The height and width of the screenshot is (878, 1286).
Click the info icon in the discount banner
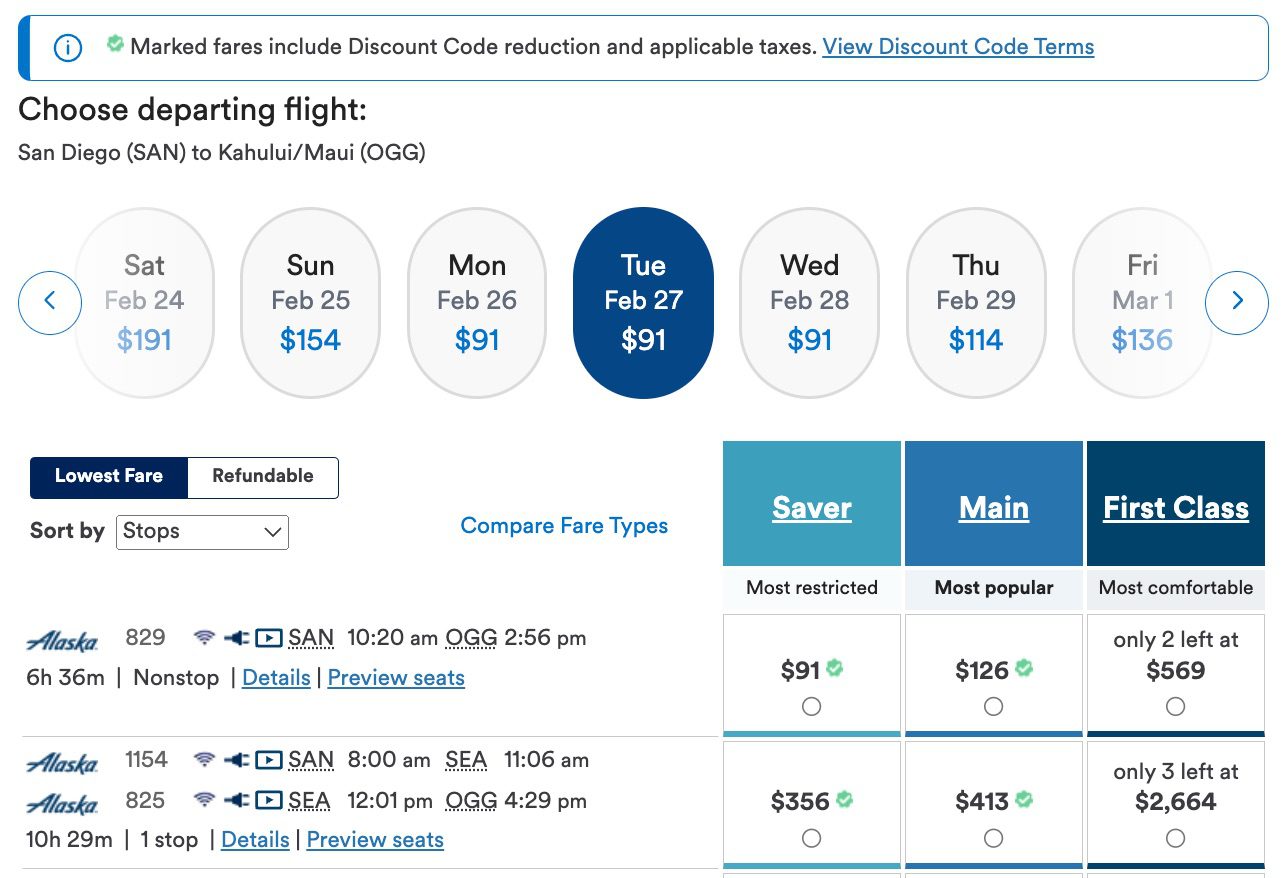click(x=68, y=47)
